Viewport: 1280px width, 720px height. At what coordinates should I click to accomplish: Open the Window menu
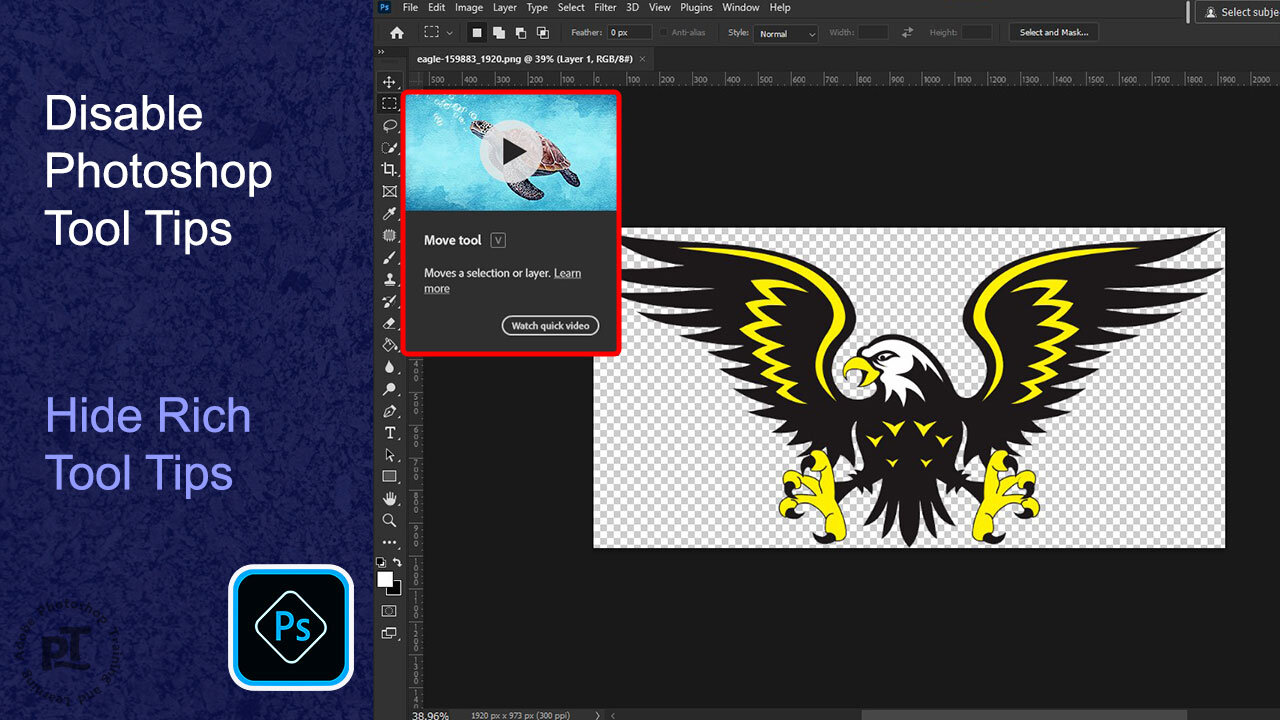coord(741,7)
